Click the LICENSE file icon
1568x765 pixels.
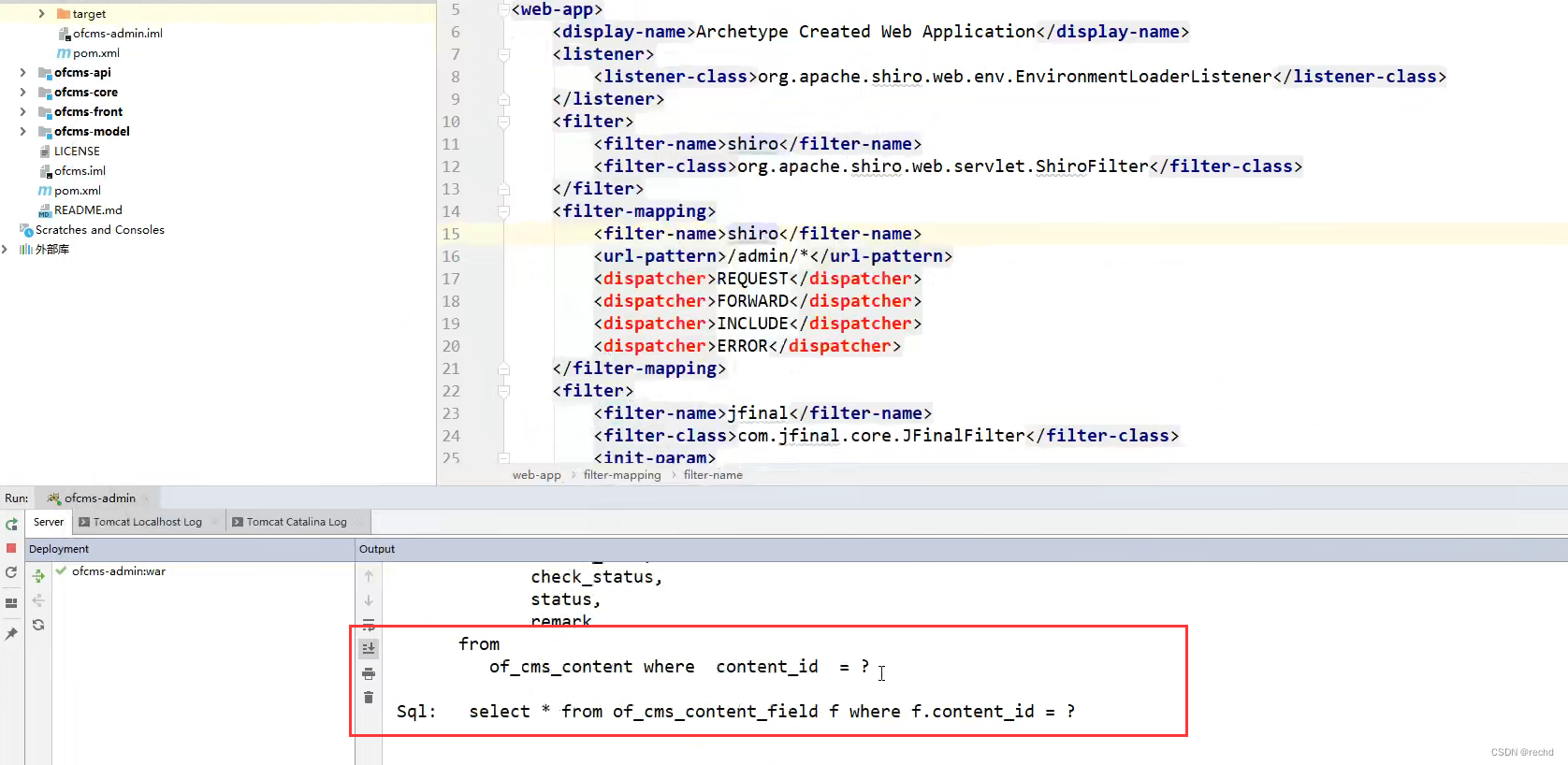(45, 152)
